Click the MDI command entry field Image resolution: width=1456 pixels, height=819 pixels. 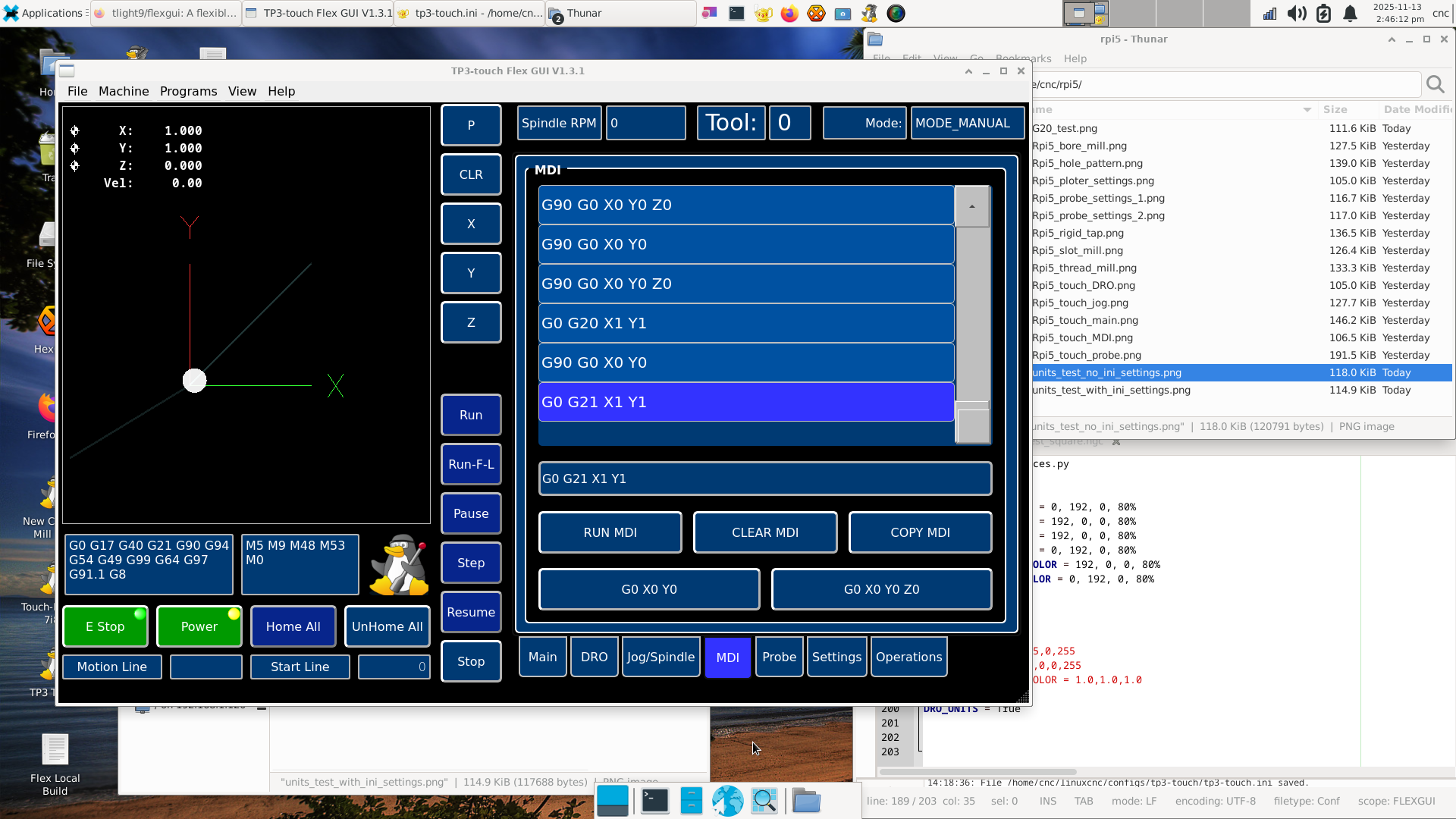tap(765, 479)
